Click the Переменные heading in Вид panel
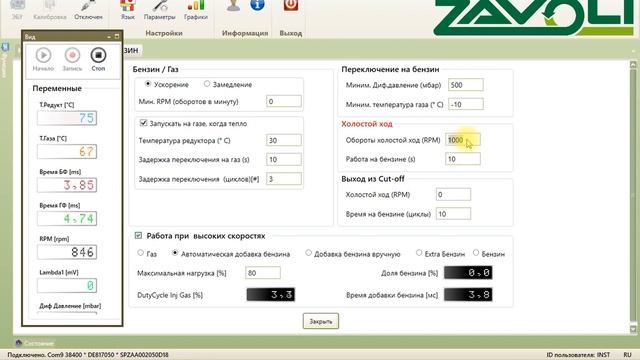This screenshot has width=640, height=360. pyautogui.click(x=57, y=88)
